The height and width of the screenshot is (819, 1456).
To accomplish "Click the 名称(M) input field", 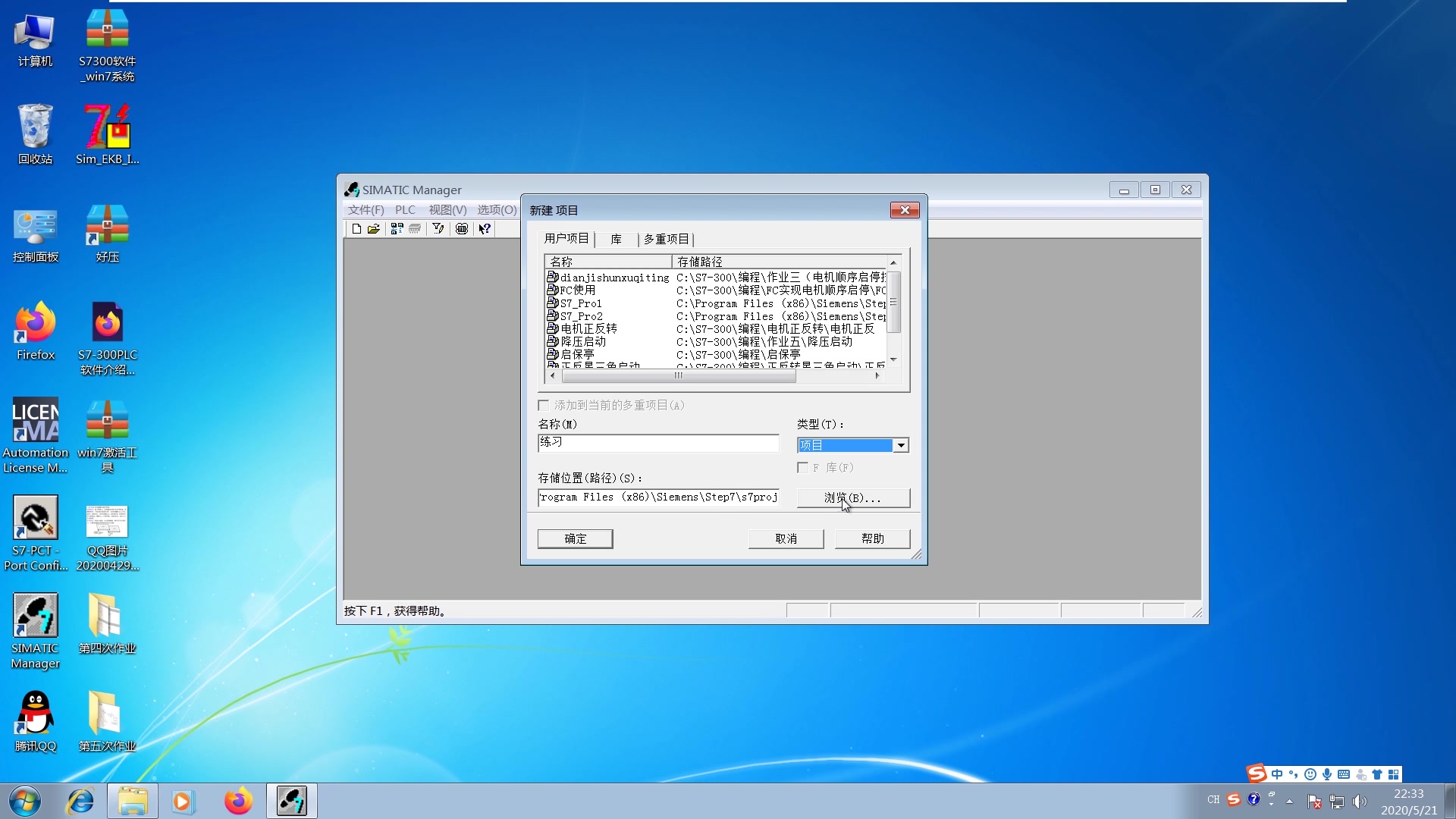I will click(658, 443).
